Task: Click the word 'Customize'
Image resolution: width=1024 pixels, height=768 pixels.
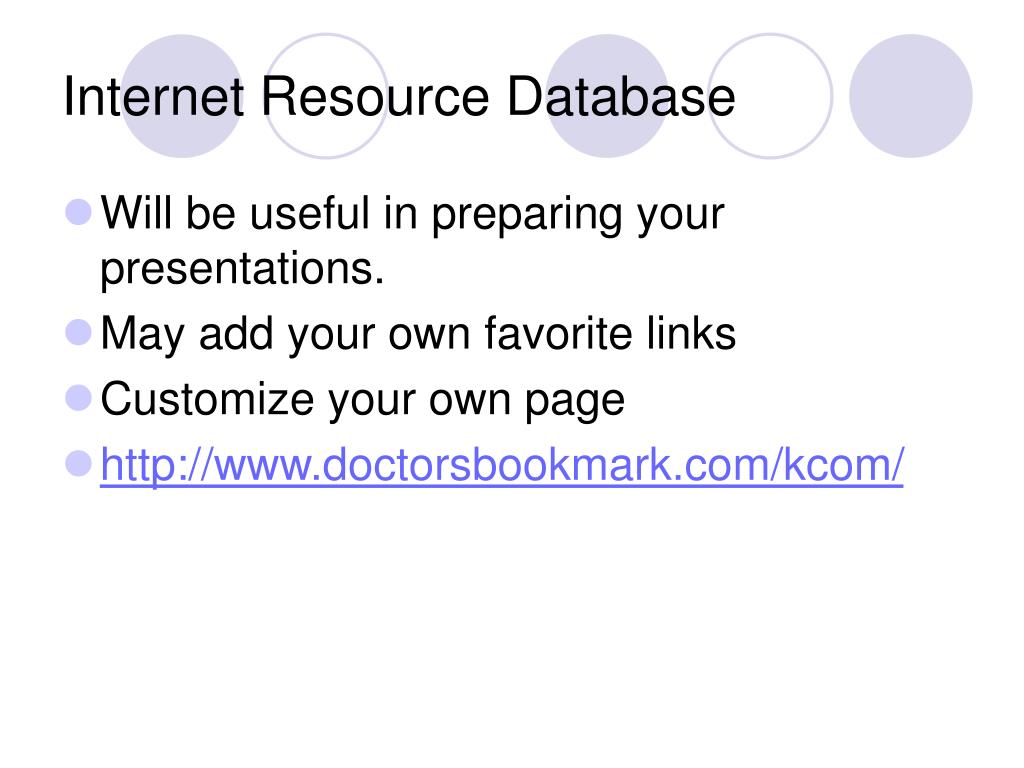Action: [x=207, y=399]
